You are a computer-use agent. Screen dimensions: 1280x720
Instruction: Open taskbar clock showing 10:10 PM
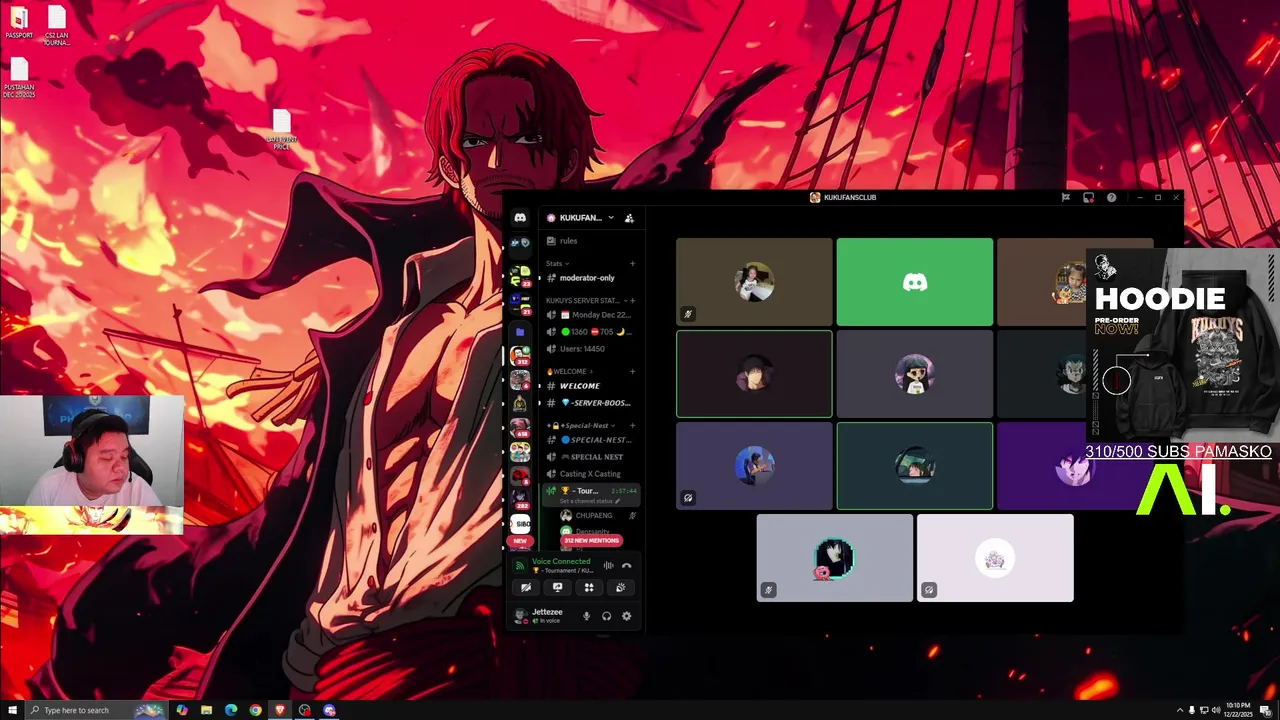click(x=1237, y=710)
